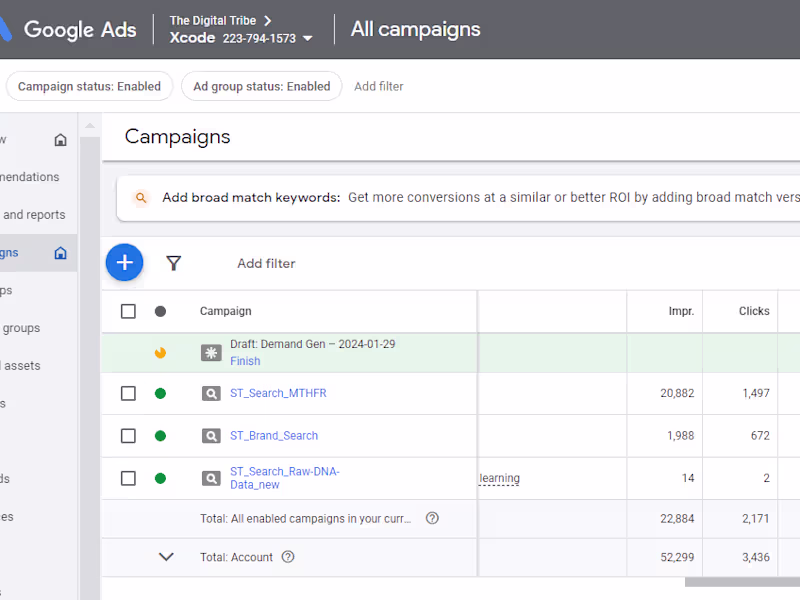
Task: Tick the checkbox for ST_Search_MTHFR
Action: click(x=128, y=393)
